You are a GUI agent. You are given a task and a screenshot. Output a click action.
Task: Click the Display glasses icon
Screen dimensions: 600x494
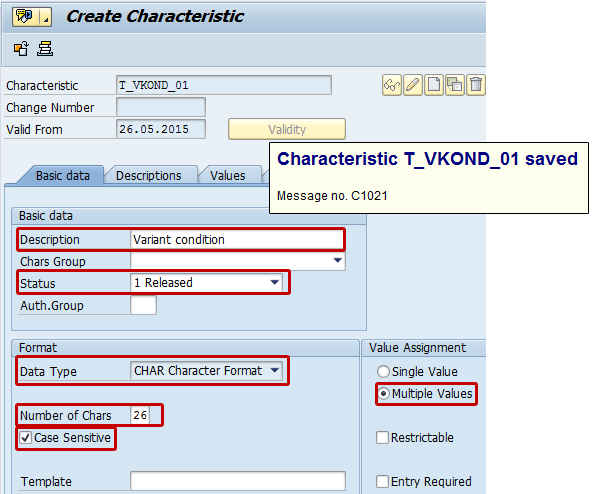tap(392, 85)
